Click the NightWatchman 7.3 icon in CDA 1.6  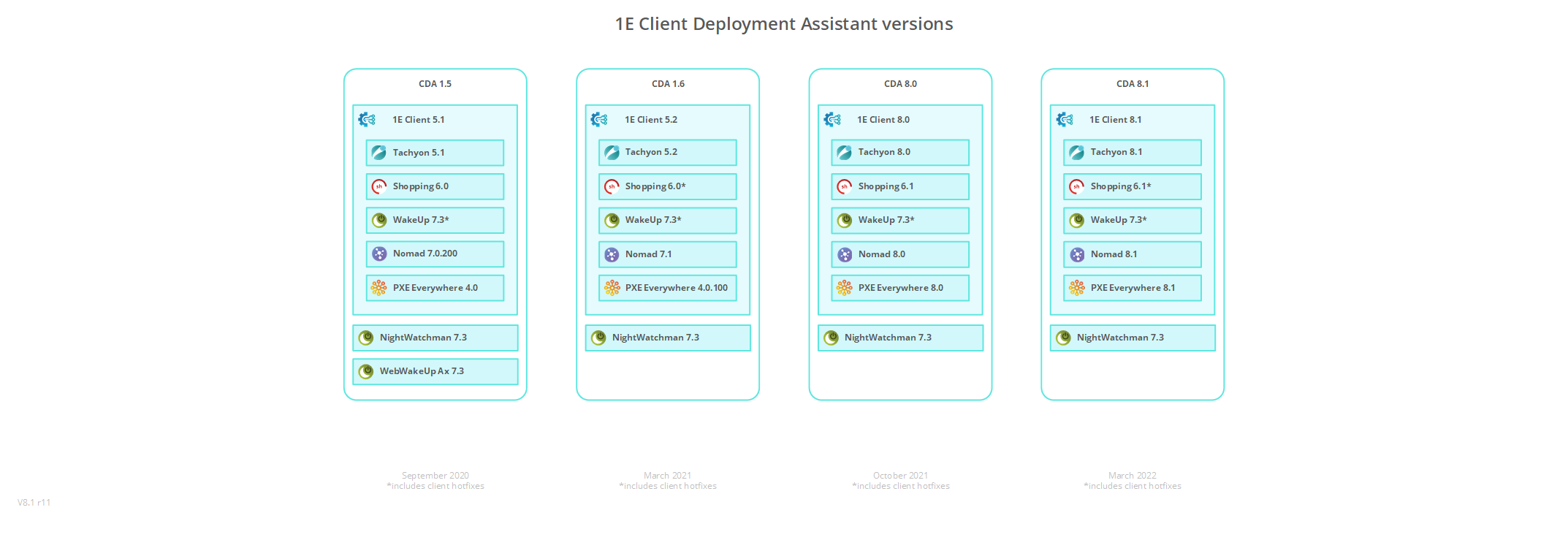pyautogui.click(x=598, y=338)
